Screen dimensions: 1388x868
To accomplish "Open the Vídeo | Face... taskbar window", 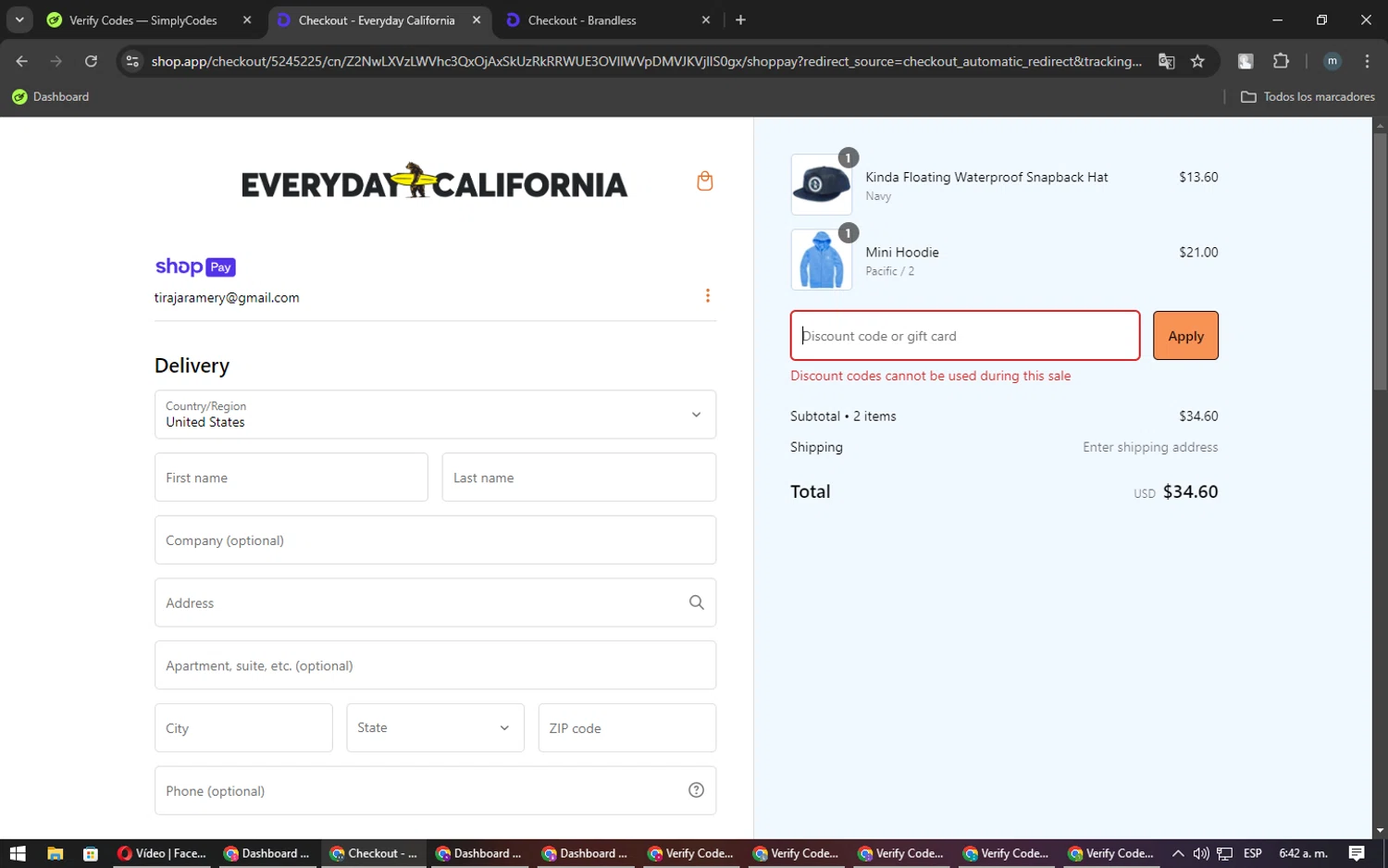I will (x=163, y=853).
